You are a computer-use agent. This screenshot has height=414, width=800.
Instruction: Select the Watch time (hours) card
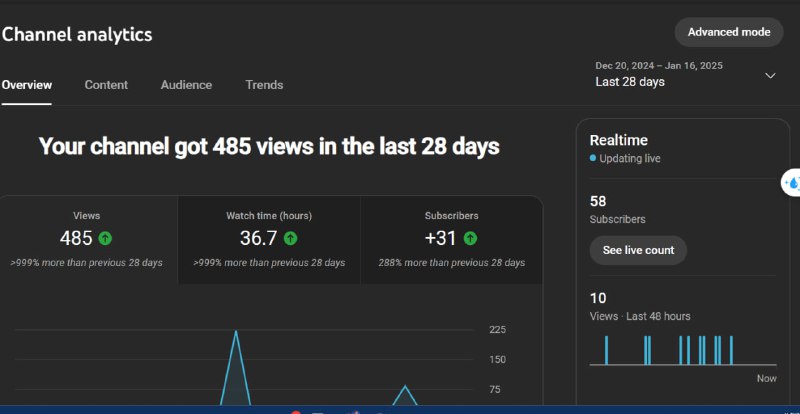(269, 239)
